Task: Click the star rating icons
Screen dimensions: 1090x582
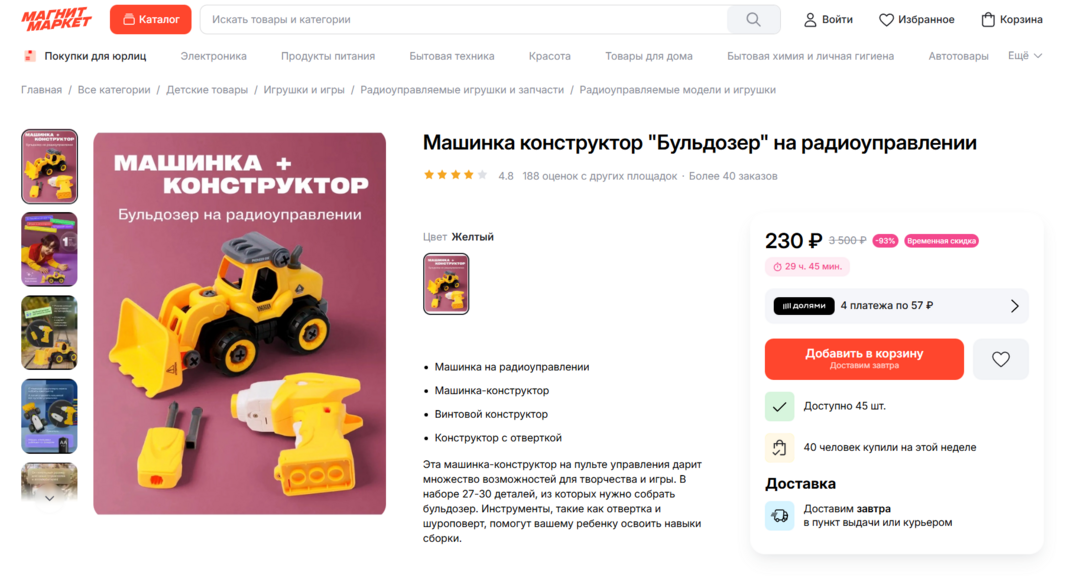Action: point(455,175)
